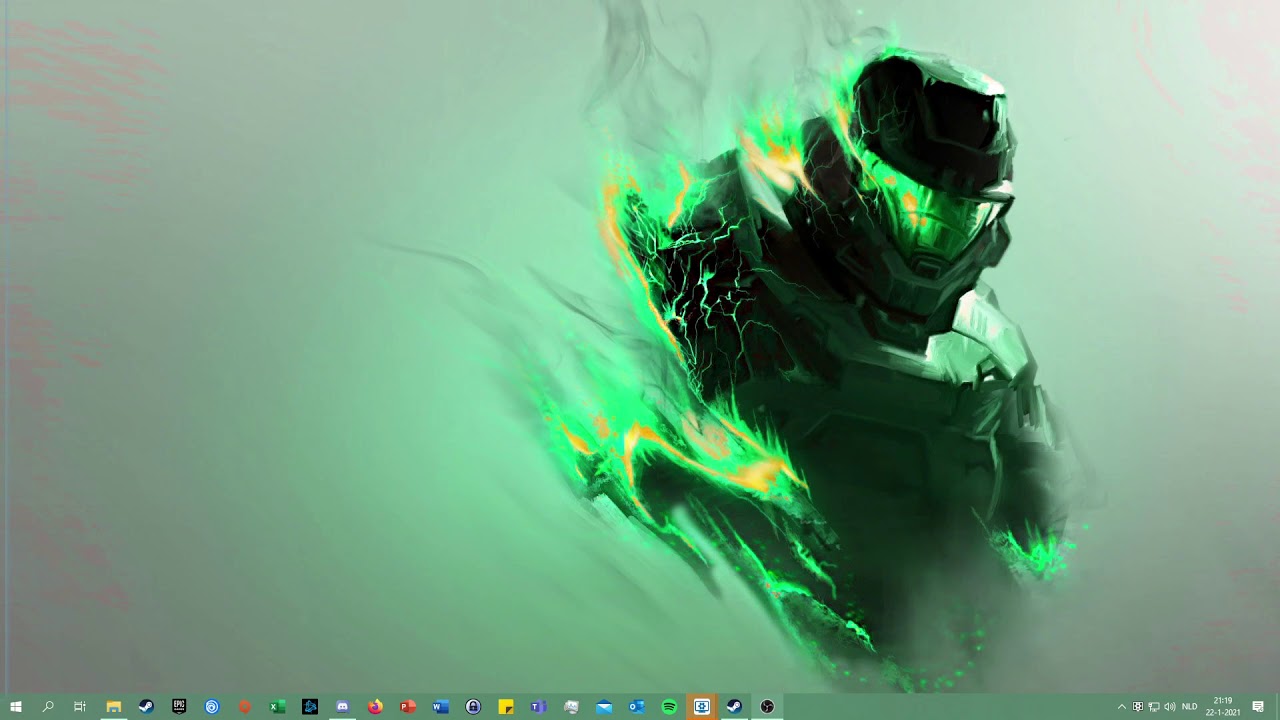Open Task View on the taskbar
1280x720 pixels.
click(80, 707)
